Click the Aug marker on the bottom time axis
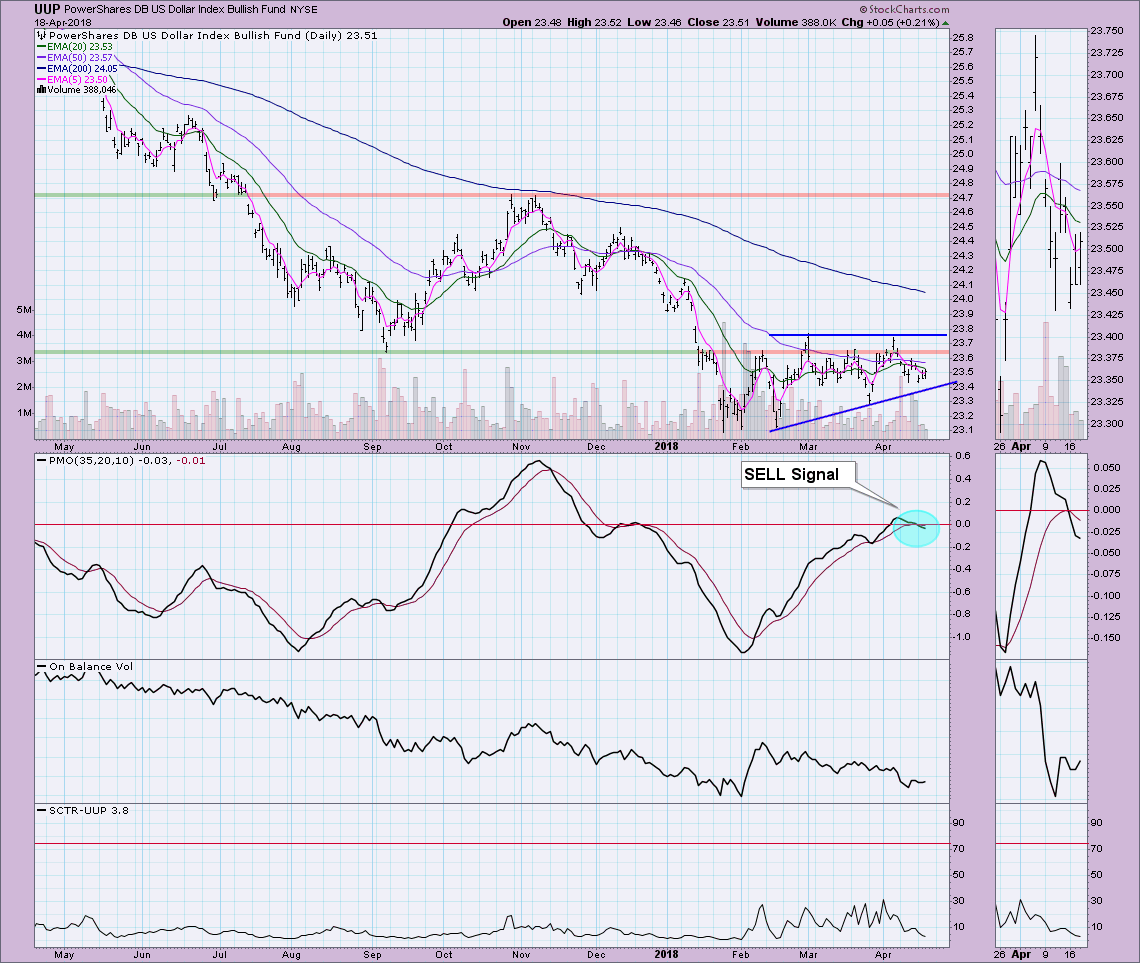Image resolution: width=1140 pixels, height=963 pixels. (x=291, y=954)
